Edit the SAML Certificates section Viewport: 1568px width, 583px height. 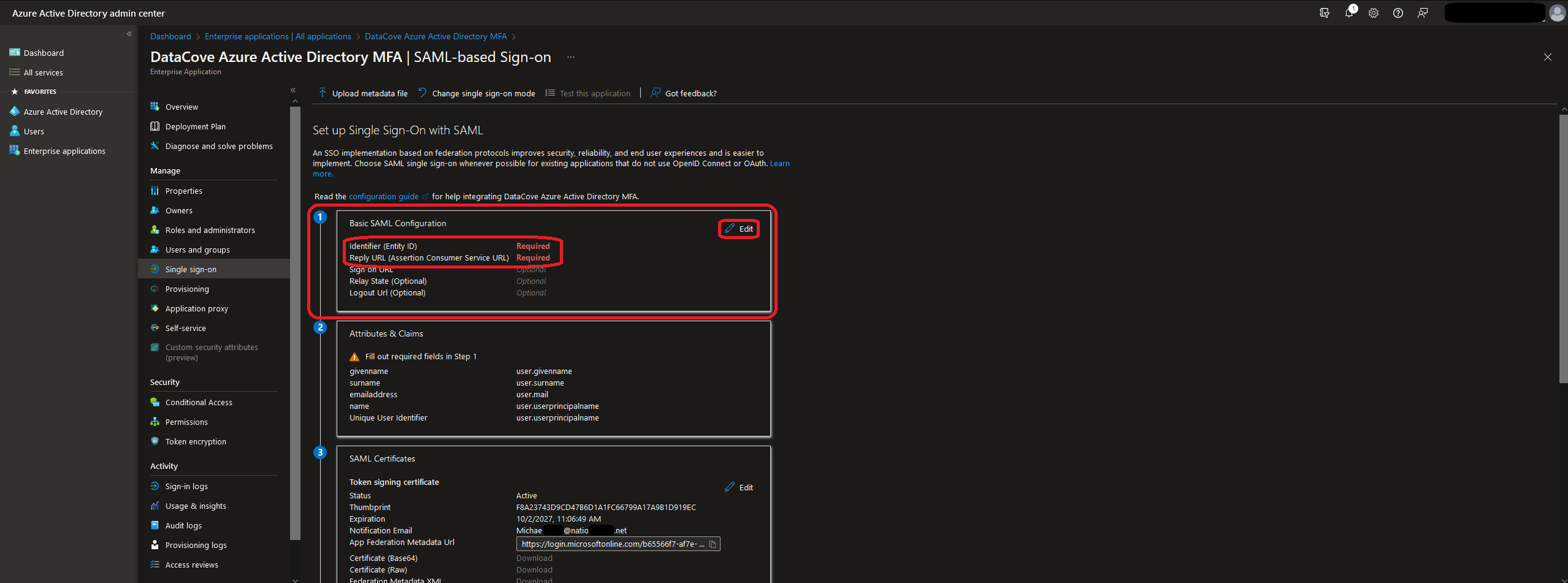[739, 487]
